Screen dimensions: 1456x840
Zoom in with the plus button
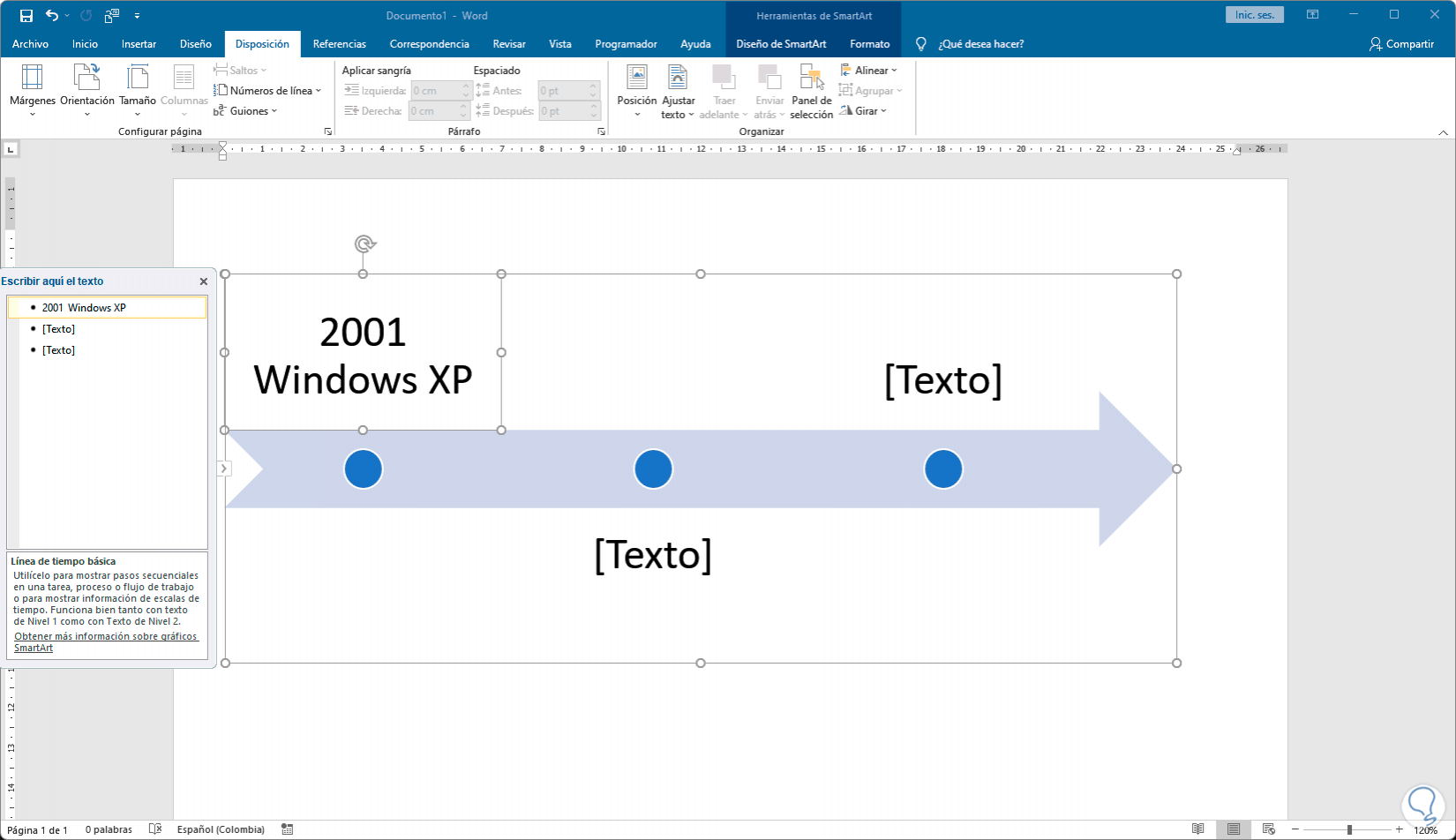coord(1400,829)
